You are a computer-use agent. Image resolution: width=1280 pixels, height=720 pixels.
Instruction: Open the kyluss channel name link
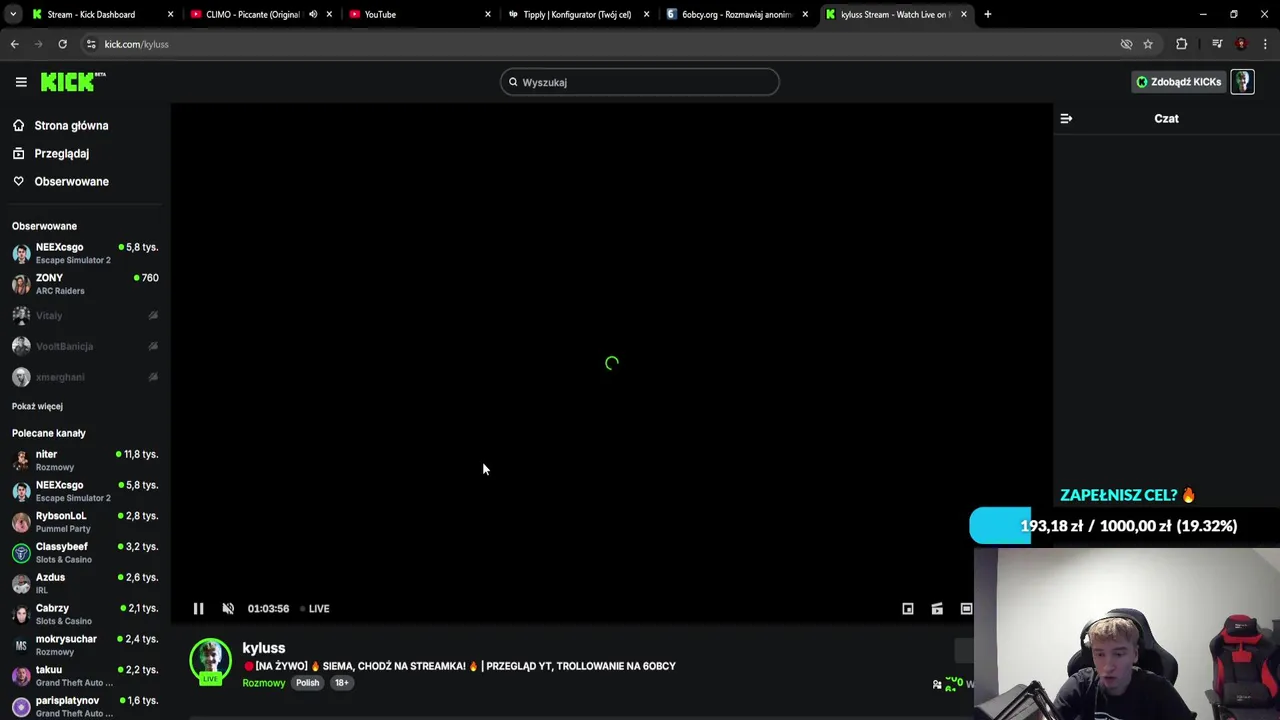point(264,648)
